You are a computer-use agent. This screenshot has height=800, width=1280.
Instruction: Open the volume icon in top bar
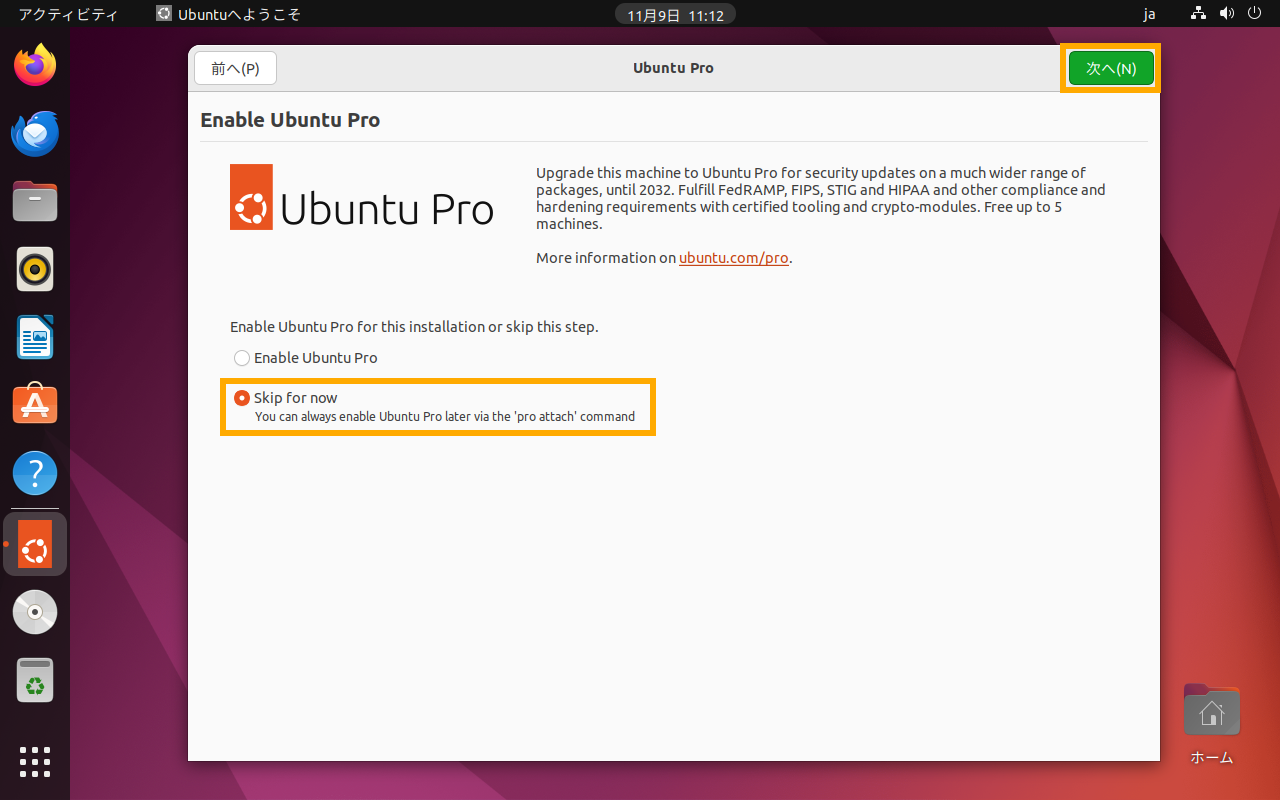point(1227,14)
